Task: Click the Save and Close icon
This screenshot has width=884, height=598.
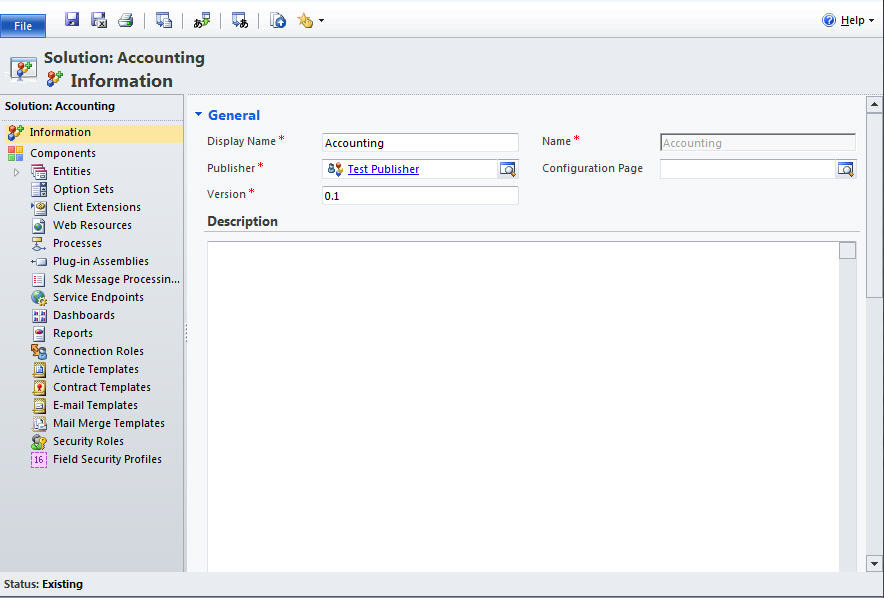Action: click(x=99, y=20)
